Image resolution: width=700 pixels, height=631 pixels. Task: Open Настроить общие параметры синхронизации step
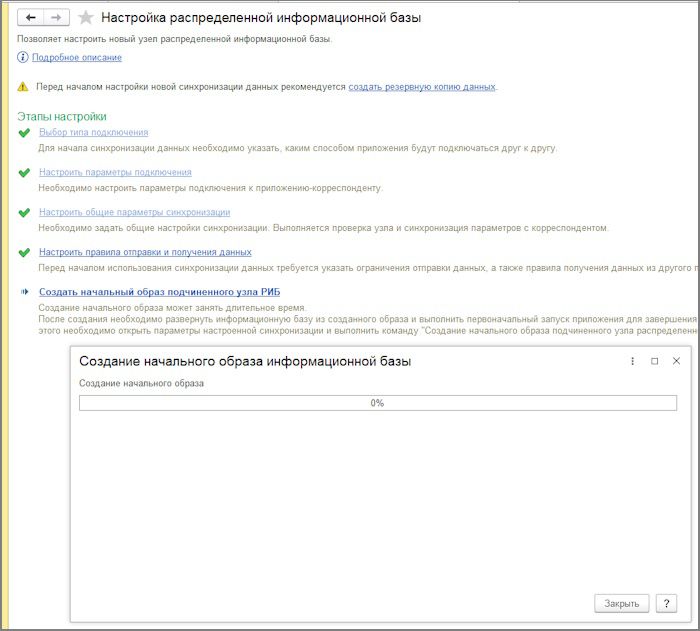(134, 212)
